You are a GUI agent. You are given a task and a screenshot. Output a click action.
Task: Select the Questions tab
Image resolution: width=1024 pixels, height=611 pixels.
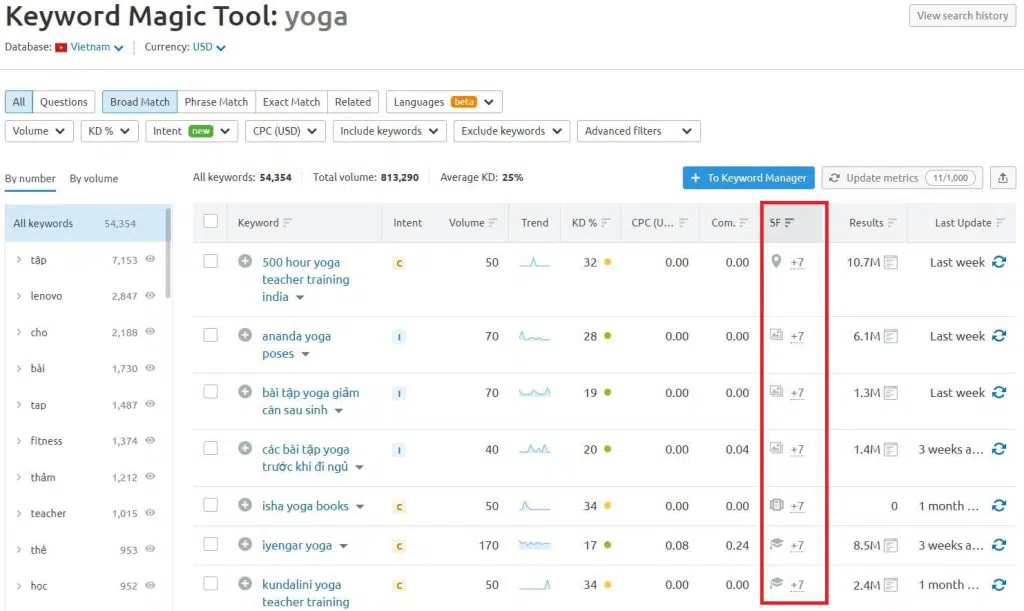pos(63,102)
